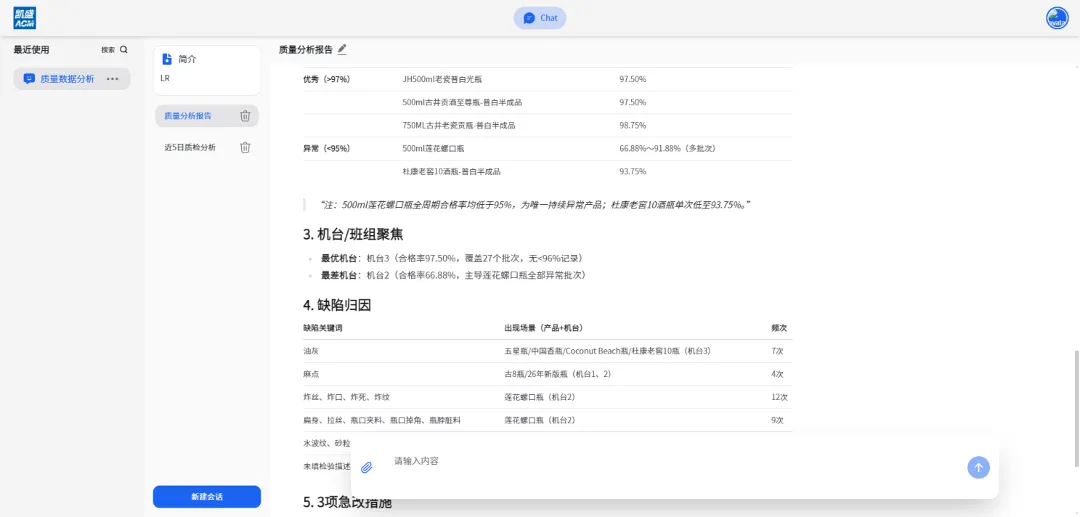Click the 油灰 defect keyword
The width and height of the screenshot is (1080, 517).
[x=311, y=351]
